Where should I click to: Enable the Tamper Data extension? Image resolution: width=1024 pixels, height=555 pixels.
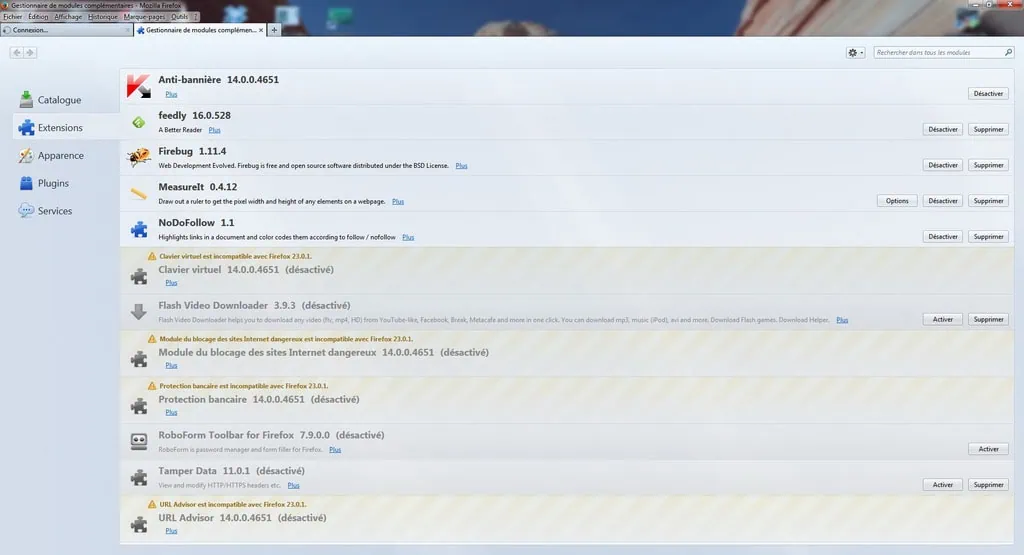click(x=942, y=485)
